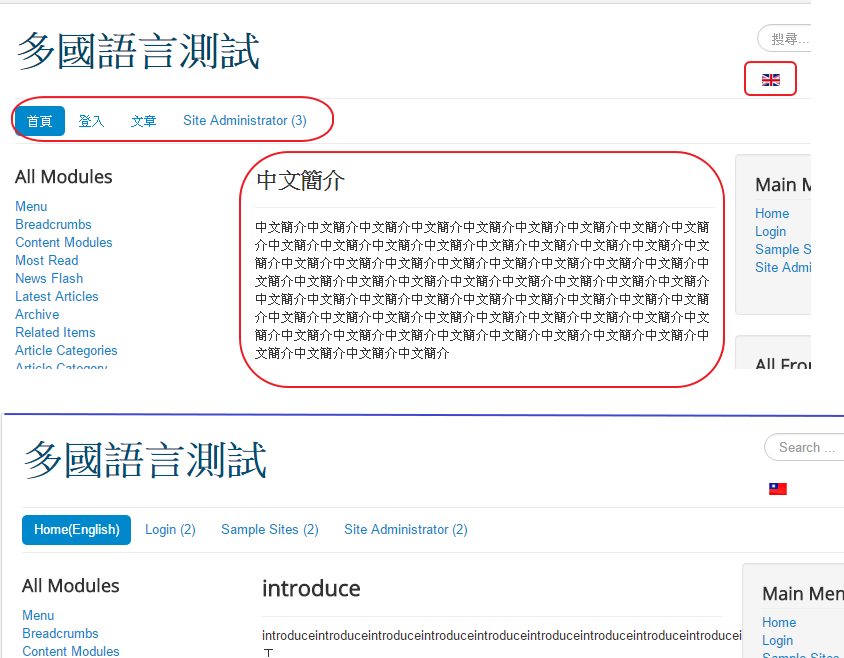Click Site Administrator (3) in top menu

[x=244, y=121]
